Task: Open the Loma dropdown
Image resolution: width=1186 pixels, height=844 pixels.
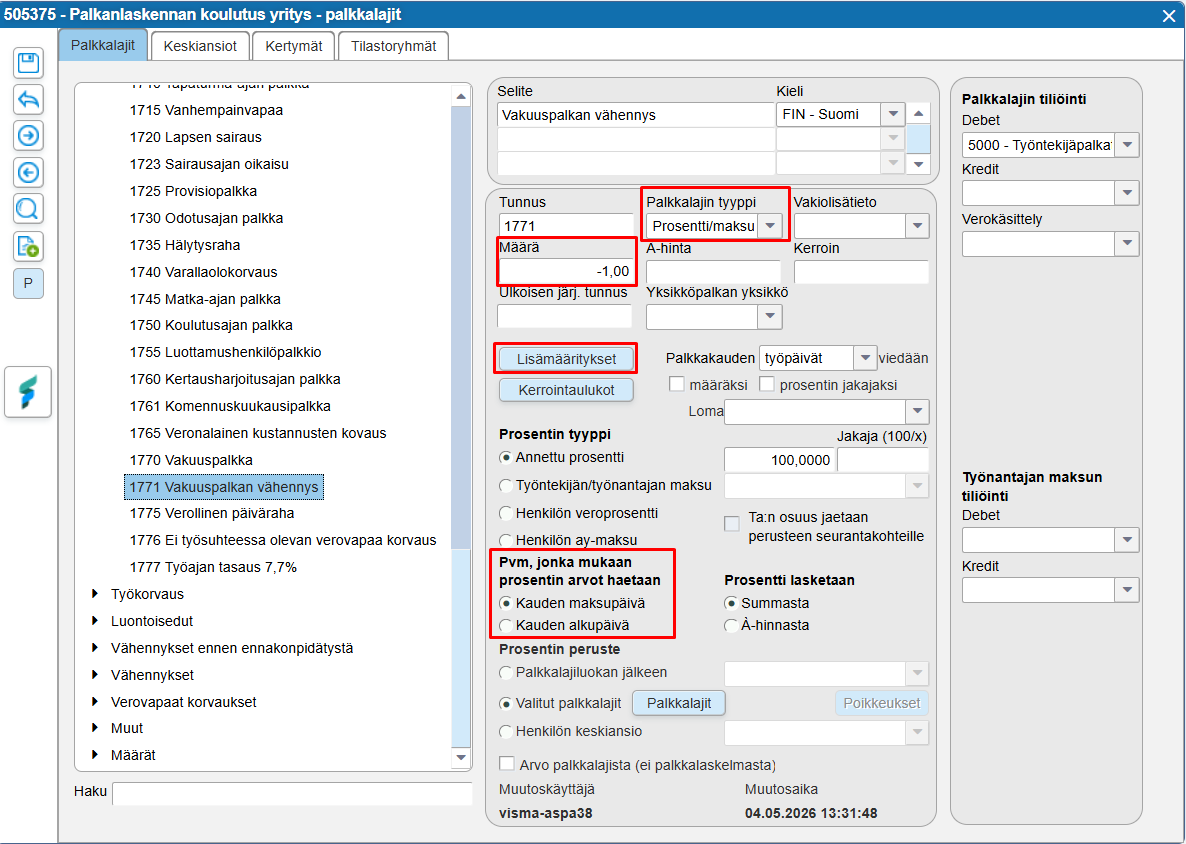Action: tap(917, 411)
